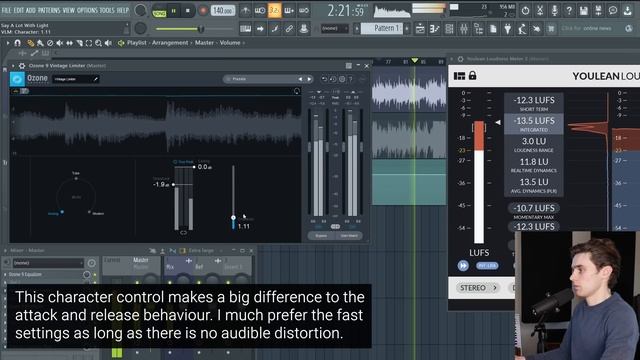Open the TOOLS menu

[107, 10]
